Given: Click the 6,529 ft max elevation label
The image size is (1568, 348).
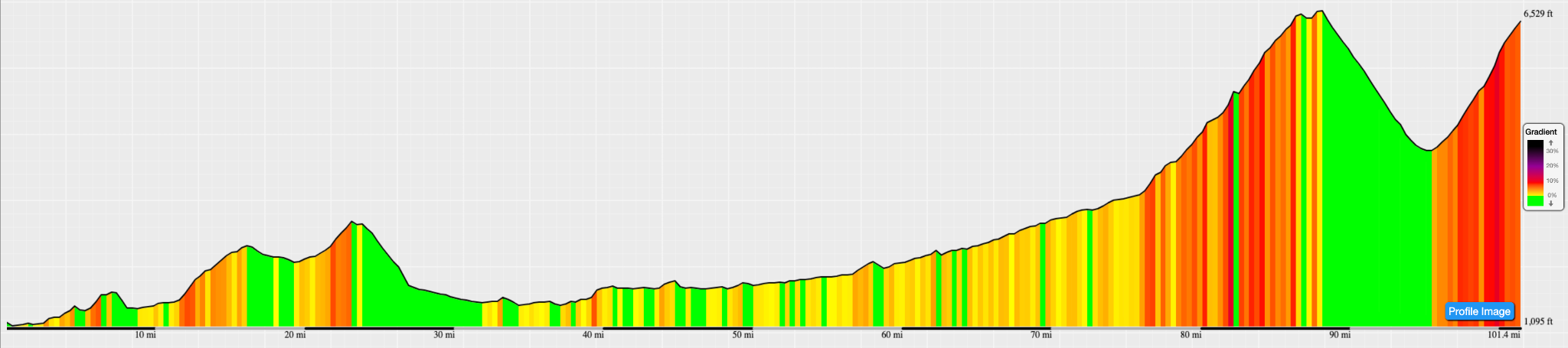Looking at the screenshot, I should pyautogui.click(x=1538, y=14).
